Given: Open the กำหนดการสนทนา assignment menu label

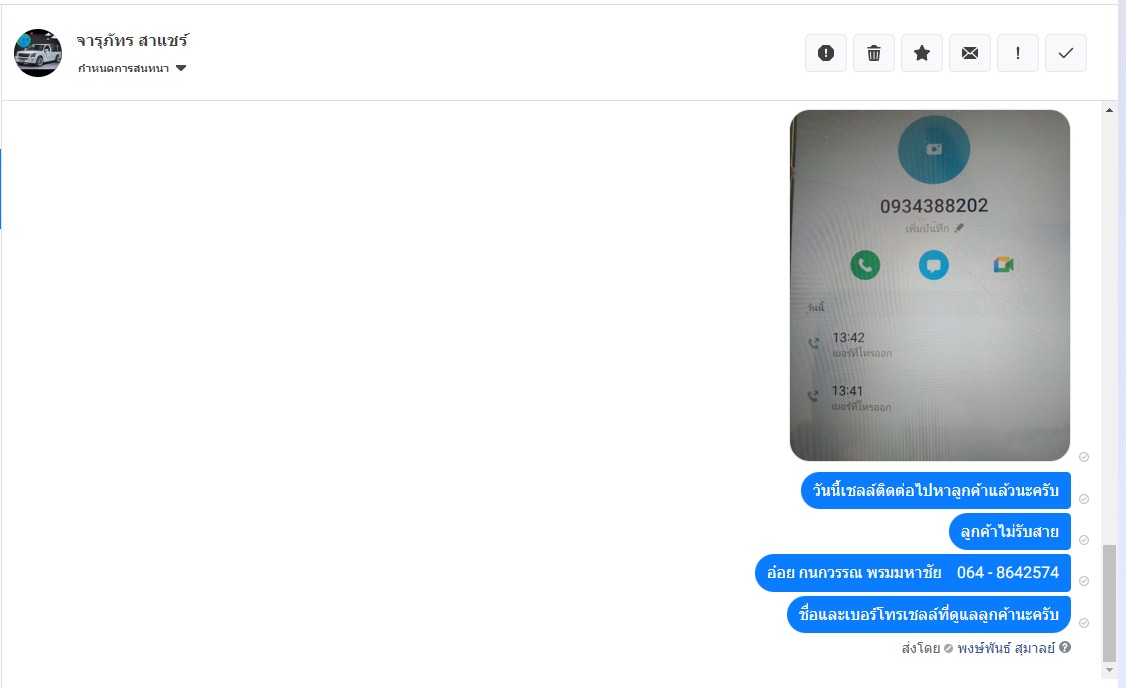Looking at the screenshot, I should coord(124,68).
